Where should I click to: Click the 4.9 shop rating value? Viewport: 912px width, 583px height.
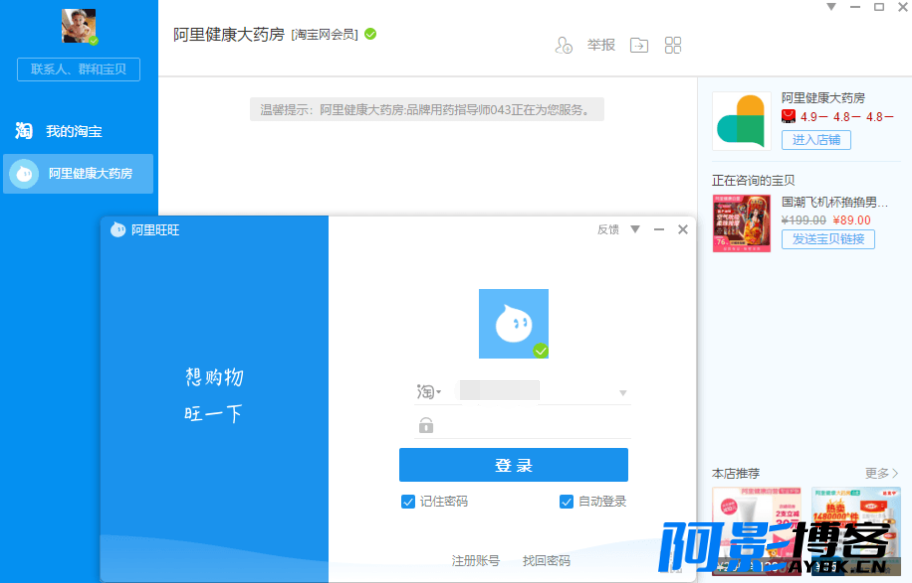[808, 117]
